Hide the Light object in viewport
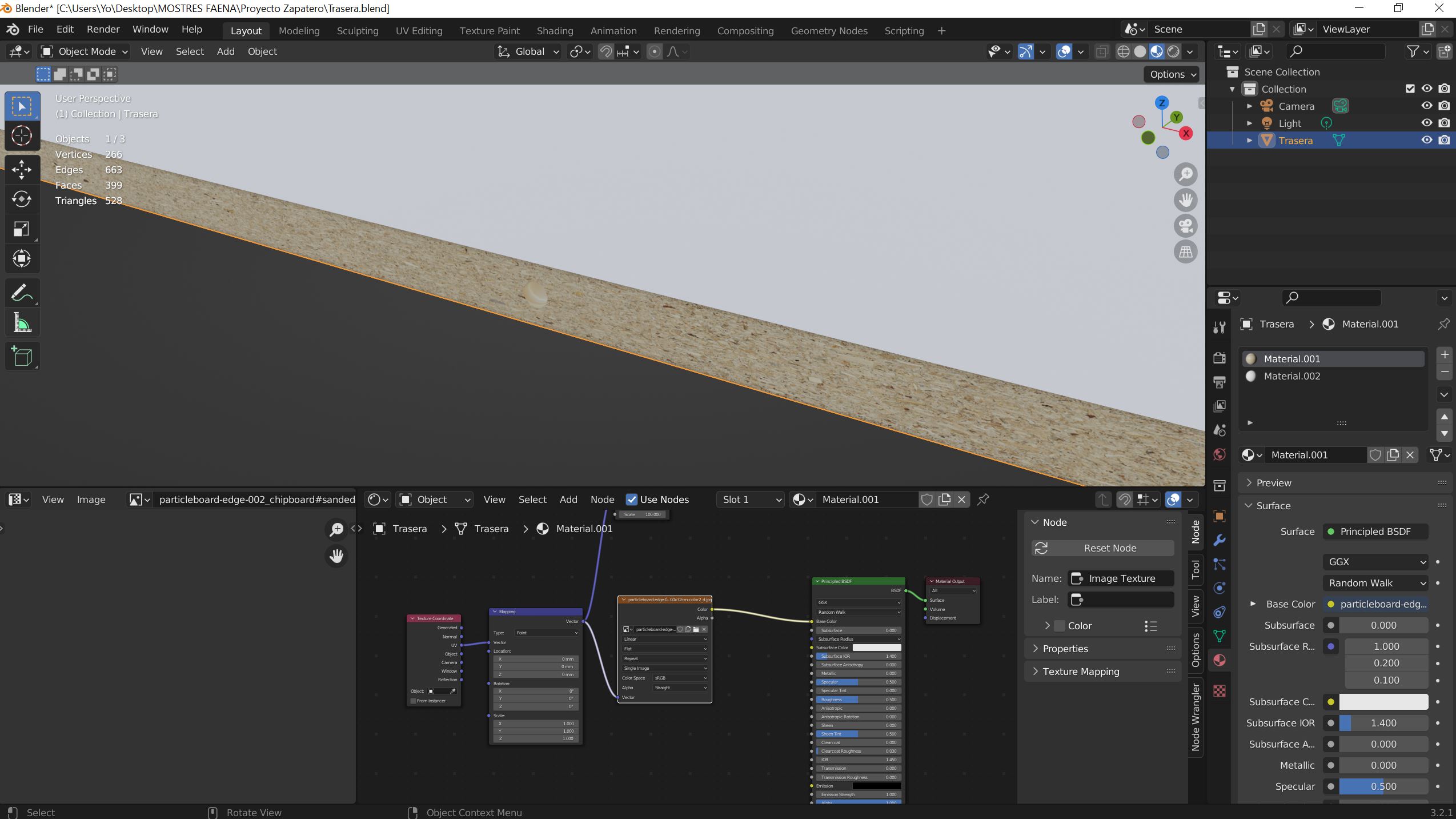1456x819 pixels. click(x=1426, y=123)
